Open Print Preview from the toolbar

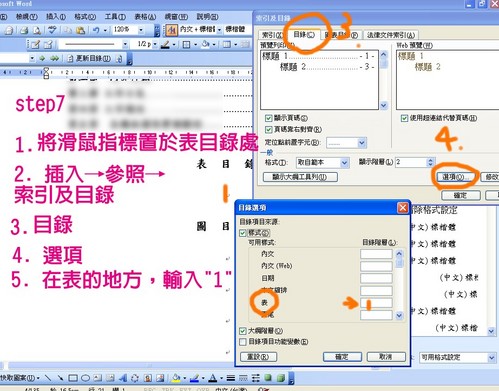(37, 30)
